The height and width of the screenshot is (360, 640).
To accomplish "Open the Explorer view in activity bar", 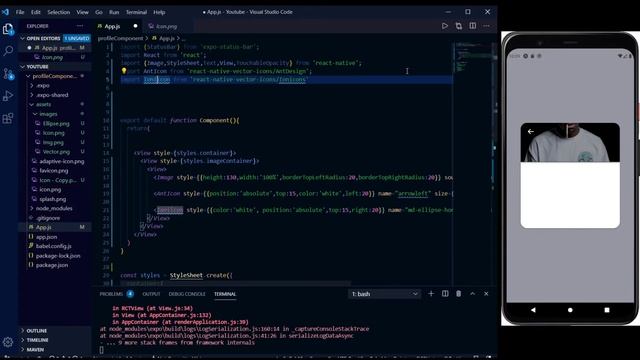I will click(8, 29).
